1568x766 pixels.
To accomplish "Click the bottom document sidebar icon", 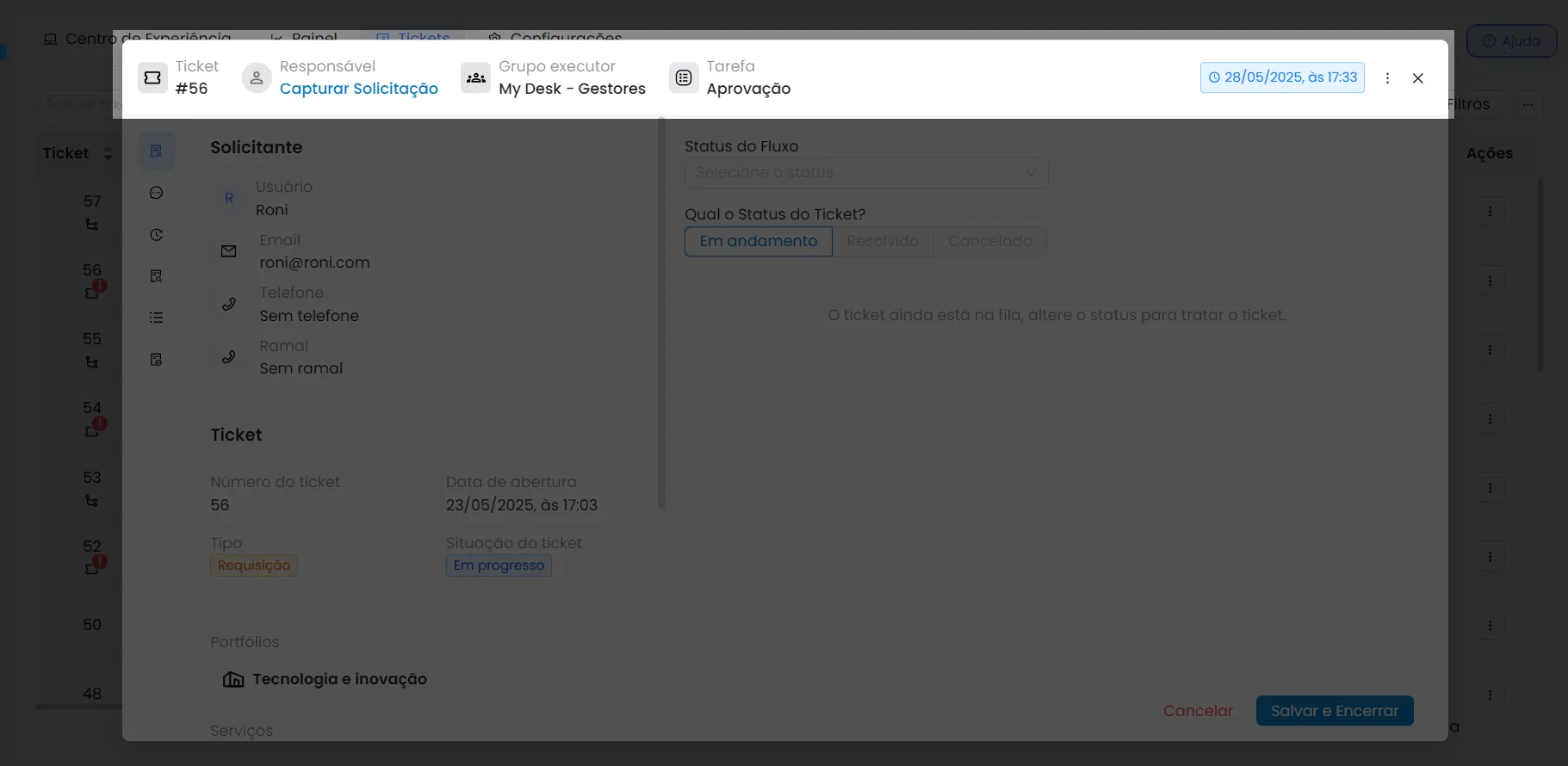I will pyautogui.click(x=156, y=360).
